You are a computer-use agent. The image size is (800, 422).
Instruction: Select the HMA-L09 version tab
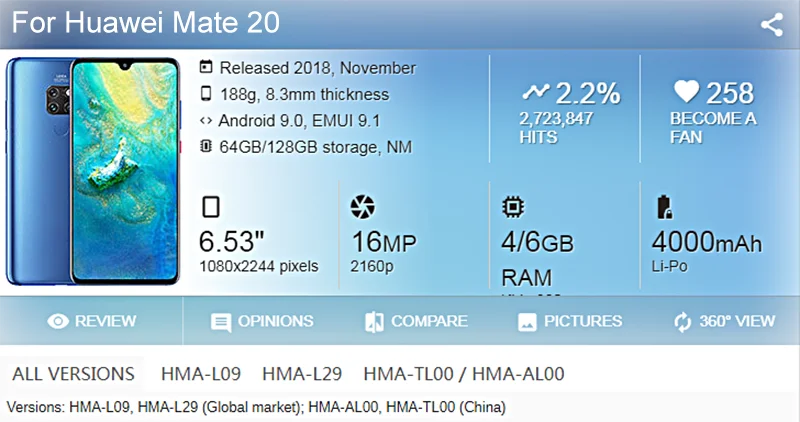pos(201,374)
